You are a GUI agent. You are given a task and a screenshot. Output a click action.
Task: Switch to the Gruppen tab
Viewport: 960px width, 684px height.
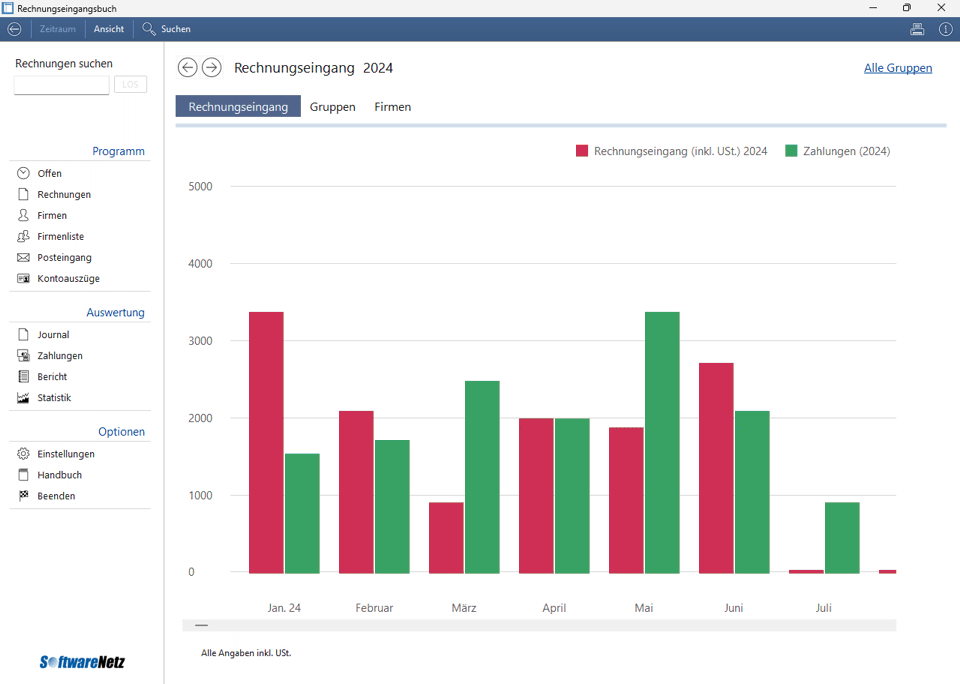[332, 106]
